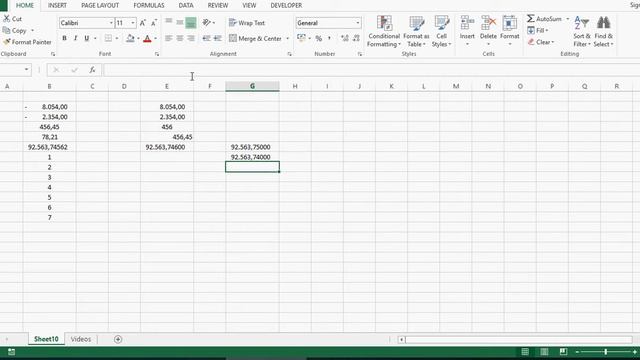Open Format as Table gallery
This screenshot has width=640, height=360.
pos(416,31)
